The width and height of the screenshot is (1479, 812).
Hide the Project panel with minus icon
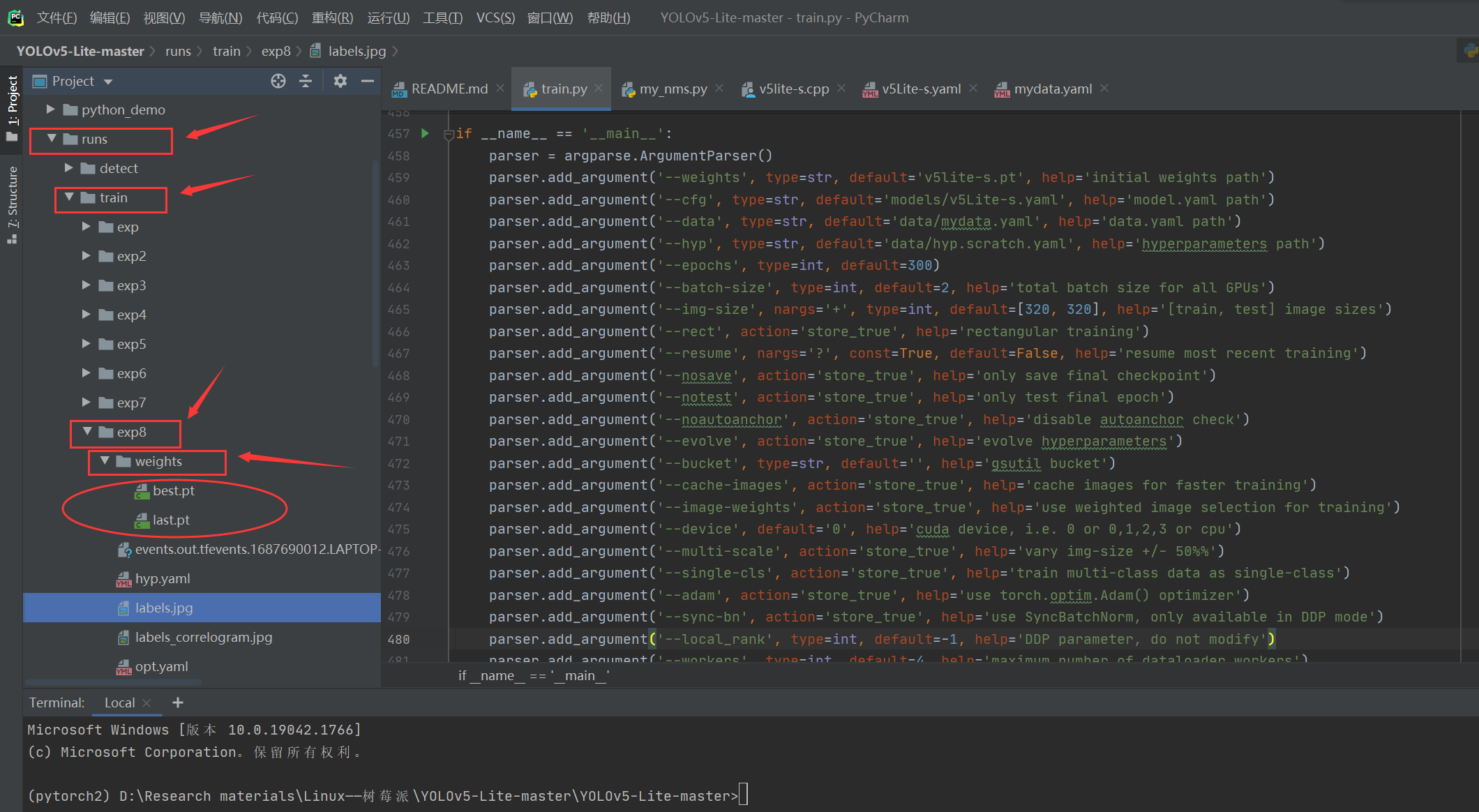(x=367, y=81)
